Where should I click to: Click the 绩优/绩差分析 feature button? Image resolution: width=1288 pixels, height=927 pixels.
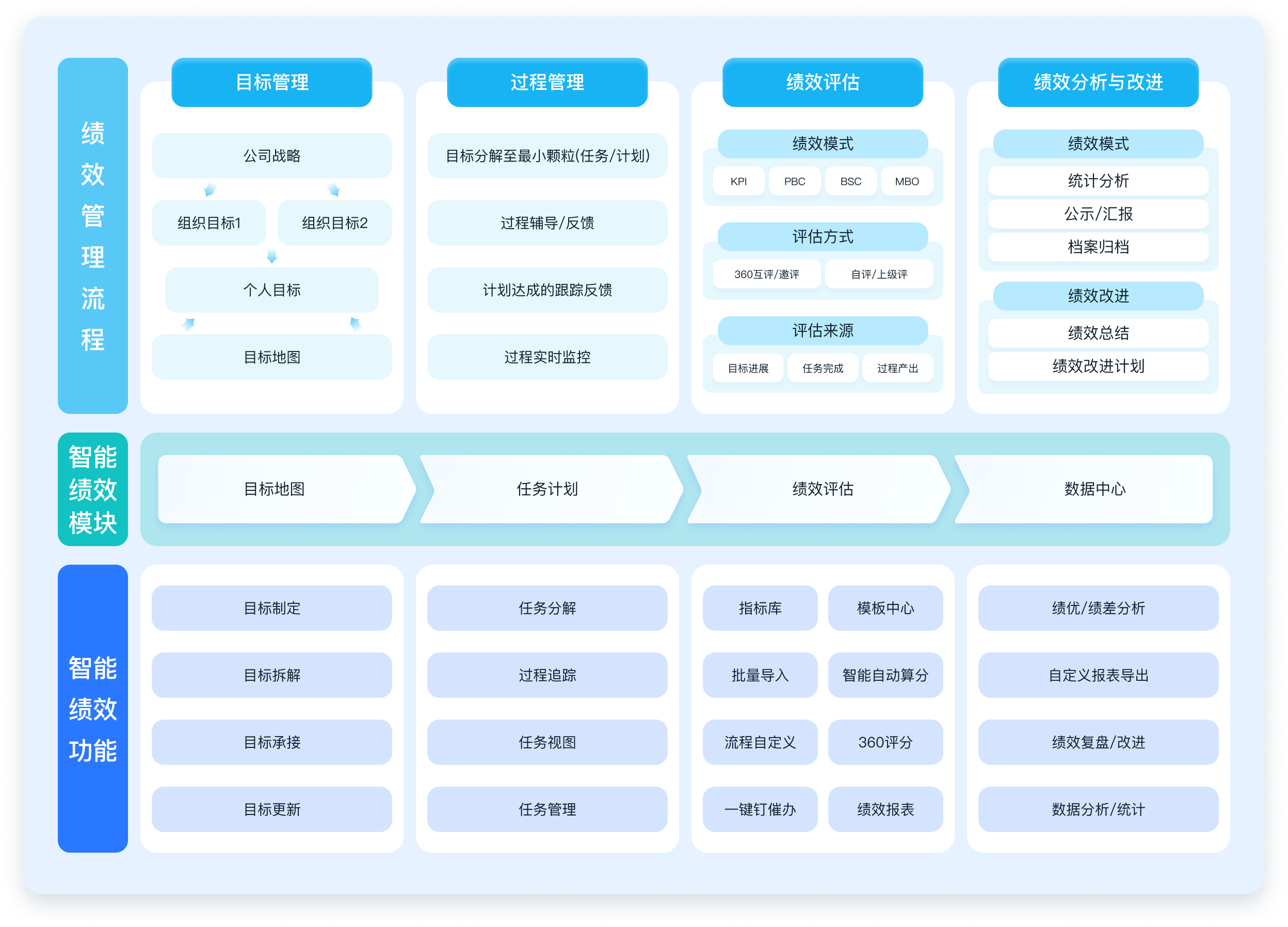pos(1098,608)
